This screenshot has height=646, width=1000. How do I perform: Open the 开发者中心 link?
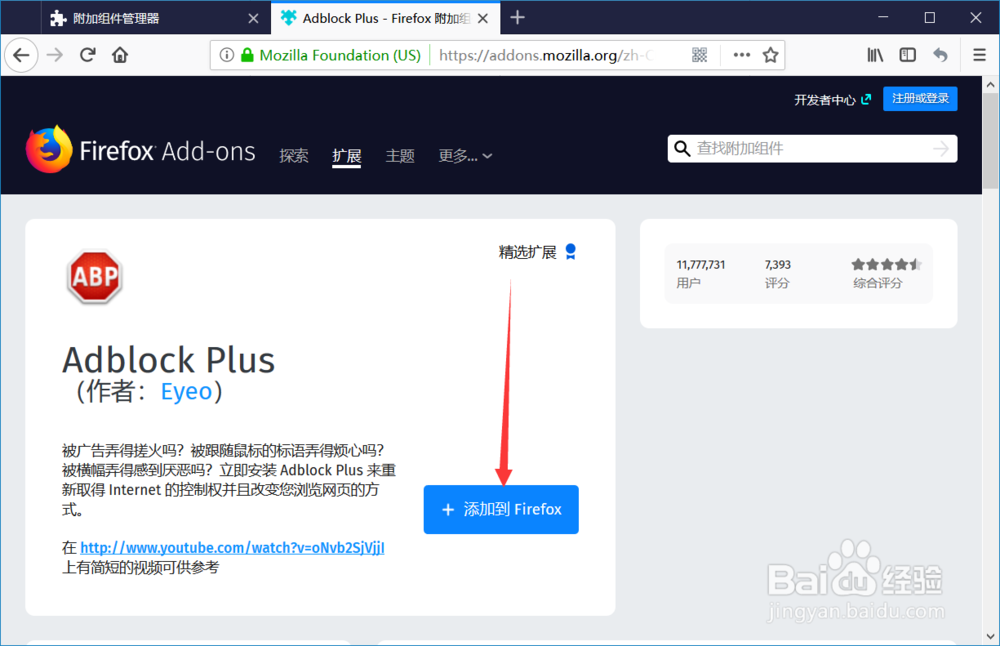pyautogui.click(x=832, y=99)
